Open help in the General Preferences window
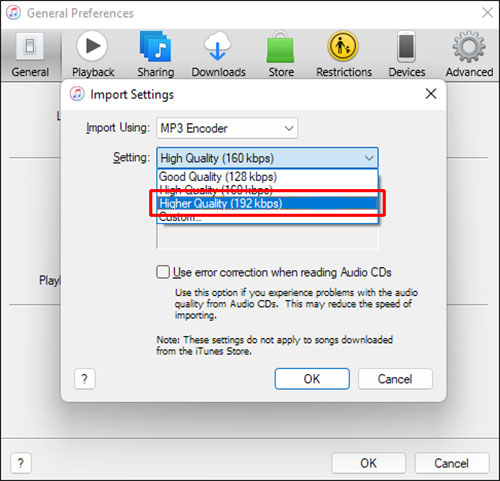500x481 pixels. tap(21, 463)
